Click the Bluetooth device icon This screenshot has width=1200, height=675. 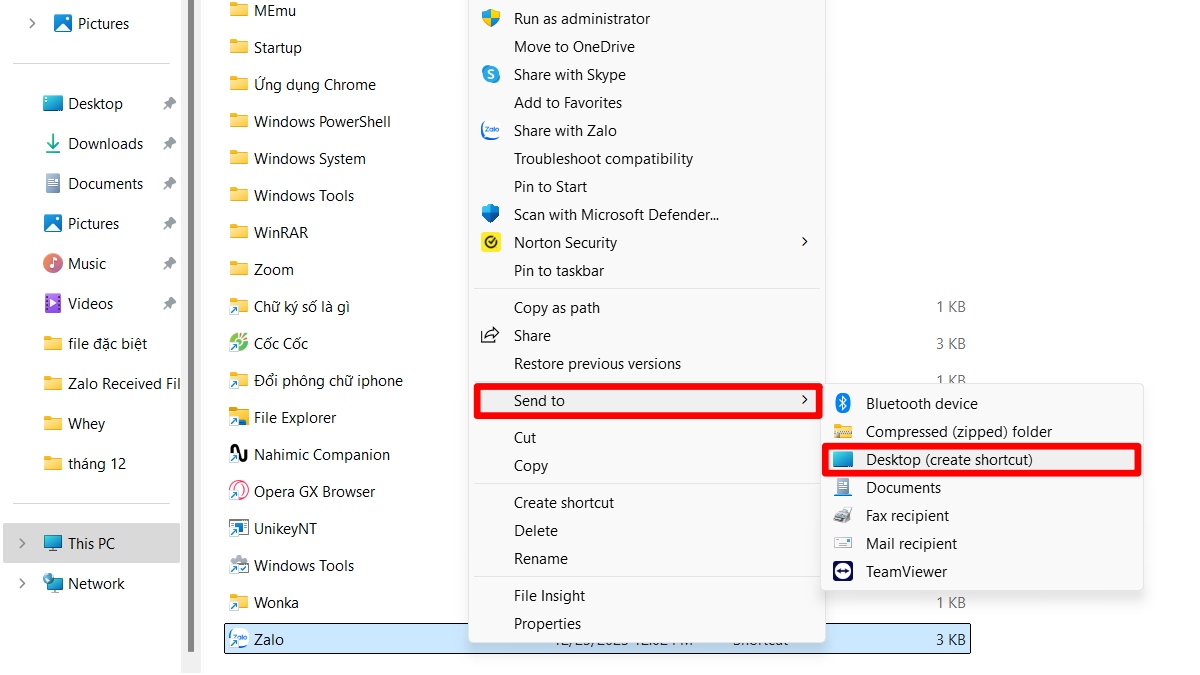(x=843, y=403)
